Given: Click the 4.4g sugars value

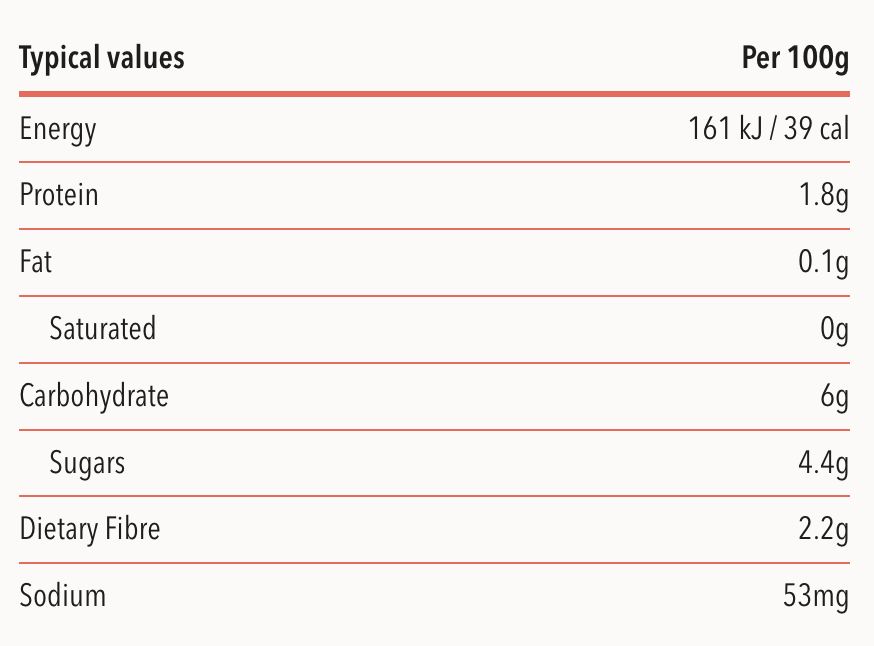Looking at the screenshot, I should pos(823,463).
